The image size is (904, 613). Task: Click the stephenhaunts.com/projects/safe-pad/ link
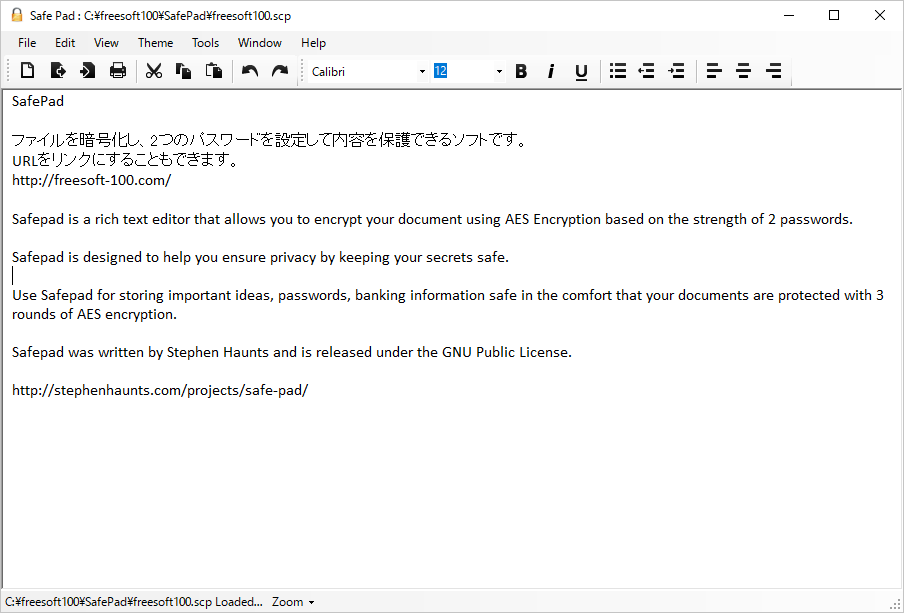coord(160,390)
